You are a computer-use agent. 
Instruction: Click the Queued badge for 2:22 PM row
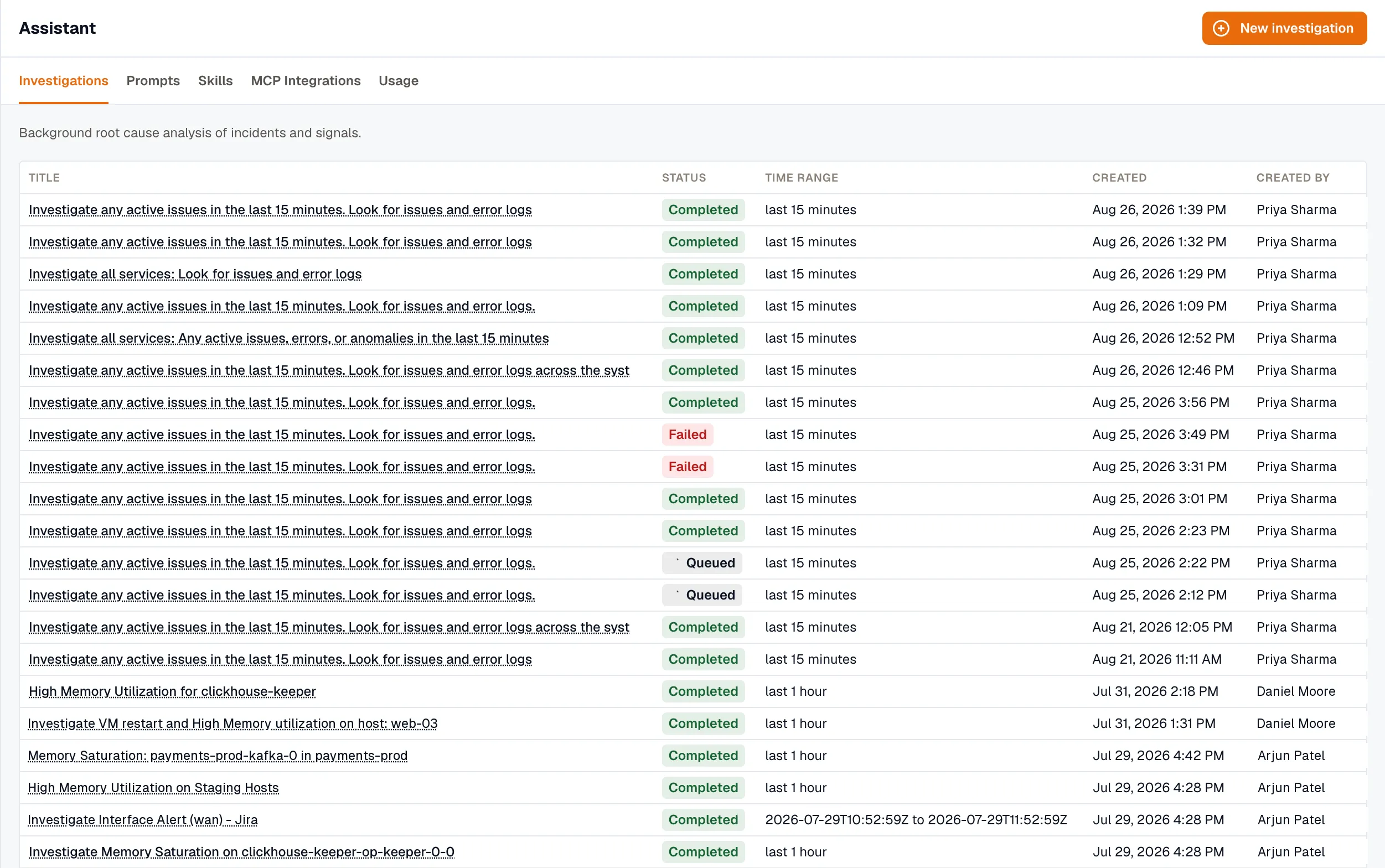(x=702, y=564)
